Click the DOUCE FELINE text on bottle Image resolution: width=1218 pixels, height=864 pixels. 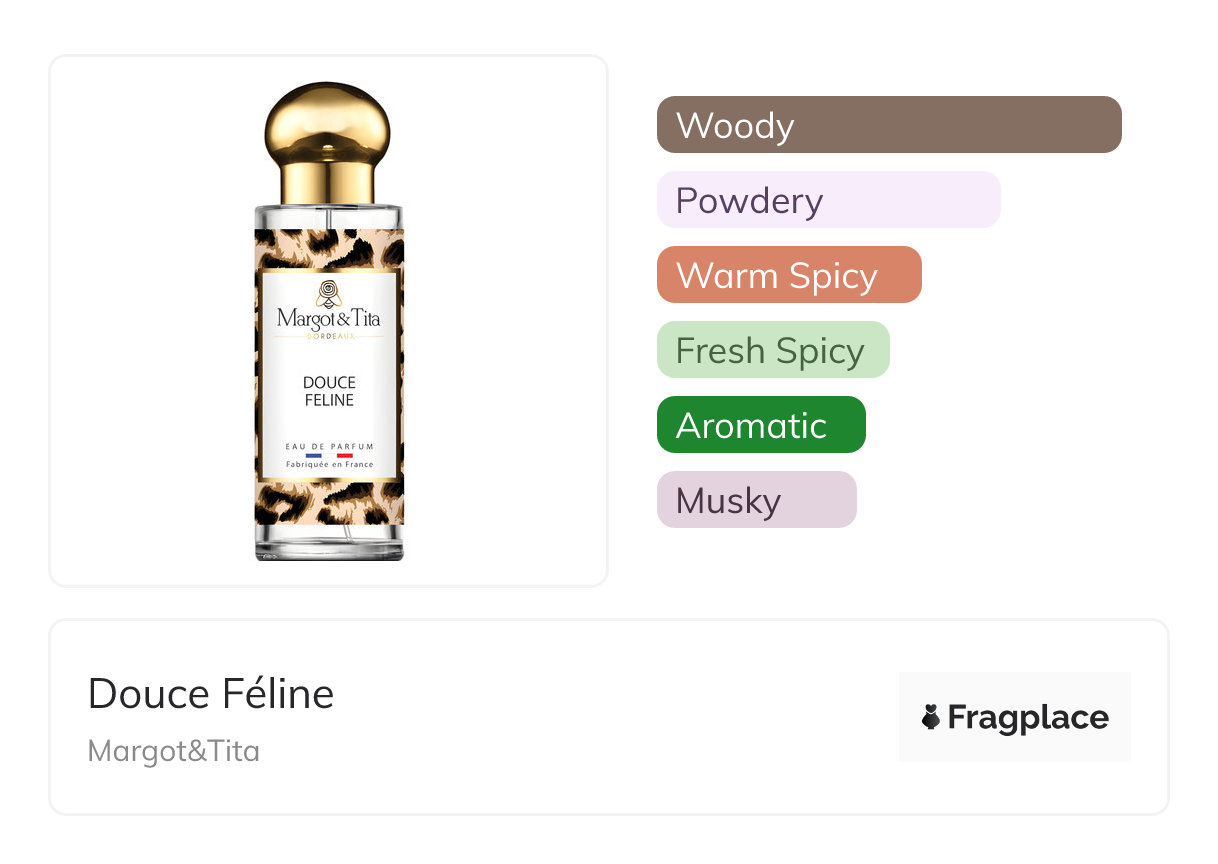click(x=329, y=391)
